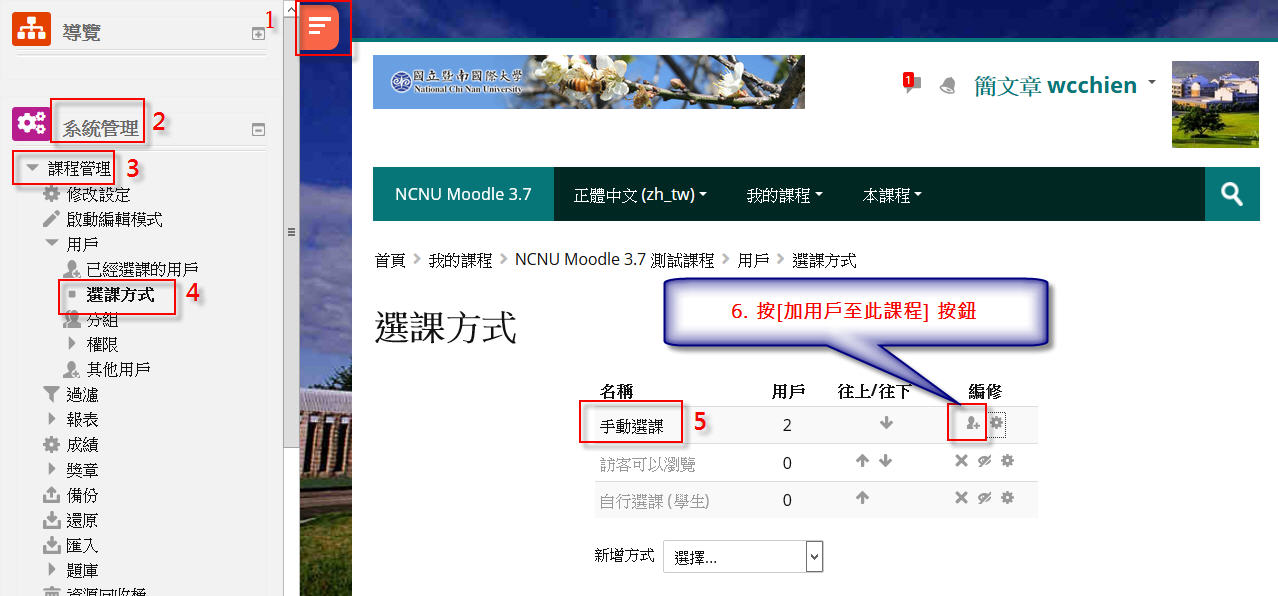Click the notification bell icon
Image resolution: width=1278 pixels, height=596 pixels.
(947, 86)
